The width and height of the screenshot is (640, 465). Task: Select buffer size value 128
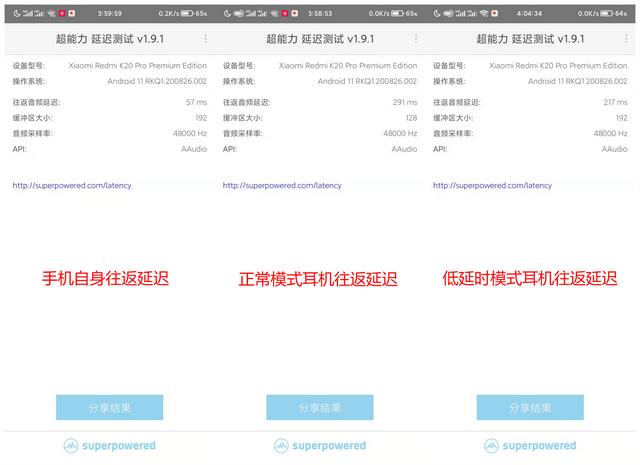pyautogui.click(x=411, y=118)
